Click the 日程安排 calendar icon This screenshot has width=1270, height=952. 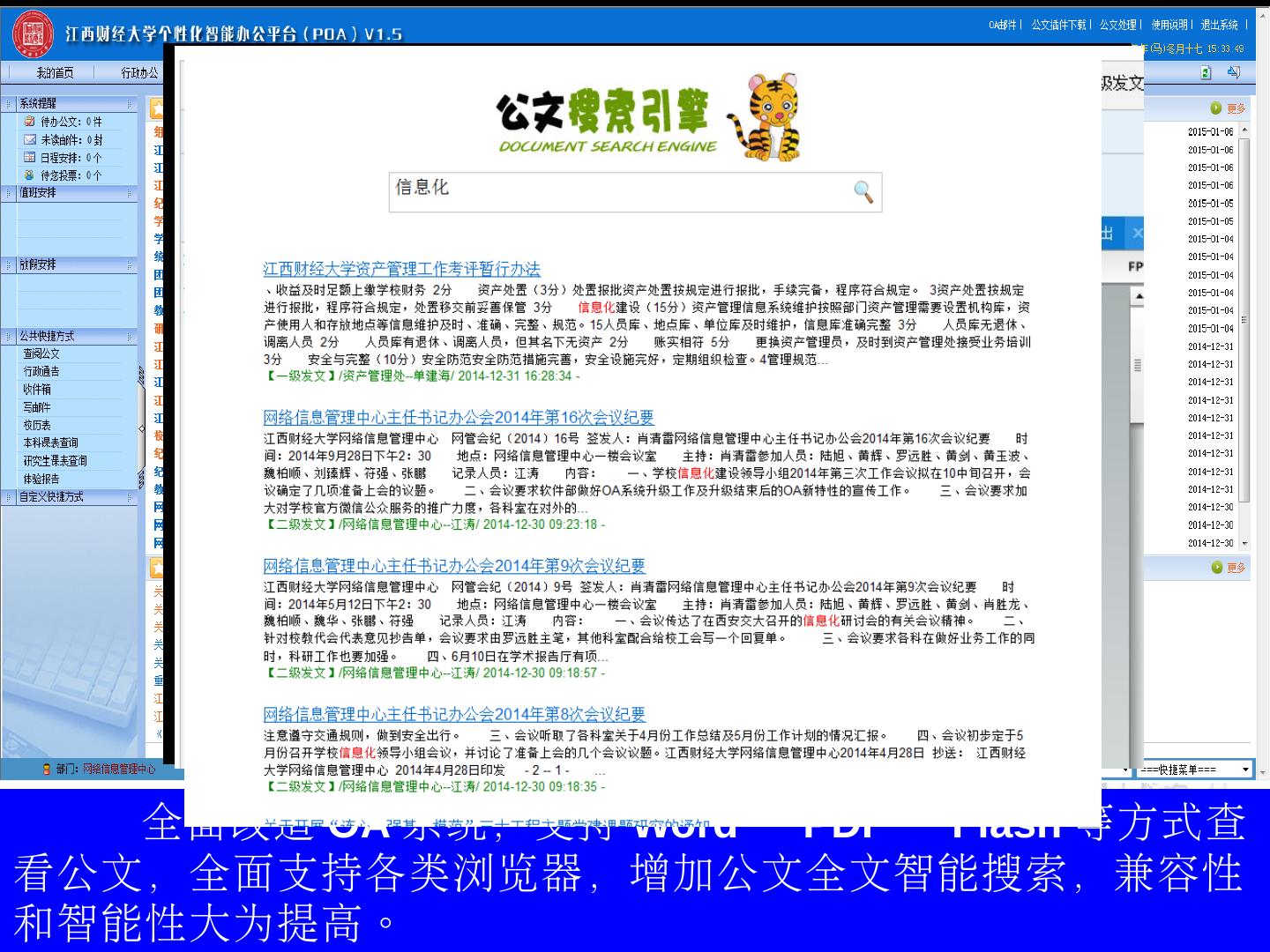pos(30,157)
